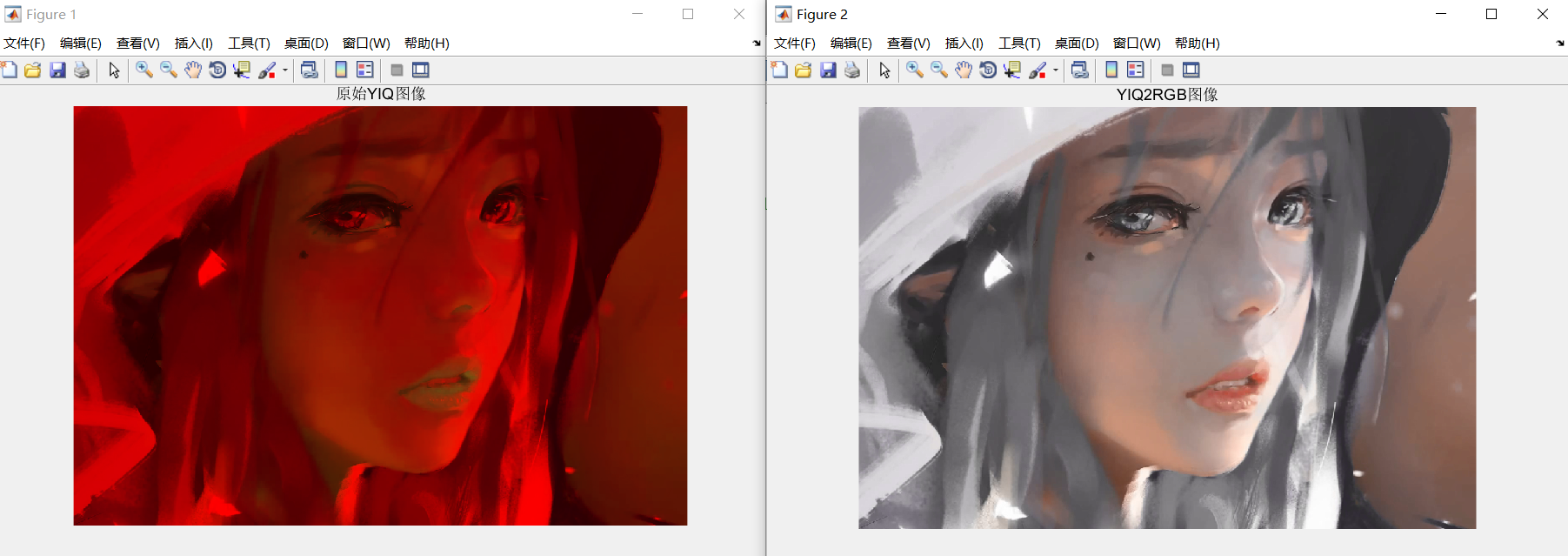
Task: Open 帮助(H) menu in Figure 2
Action: pos(1198,44)
